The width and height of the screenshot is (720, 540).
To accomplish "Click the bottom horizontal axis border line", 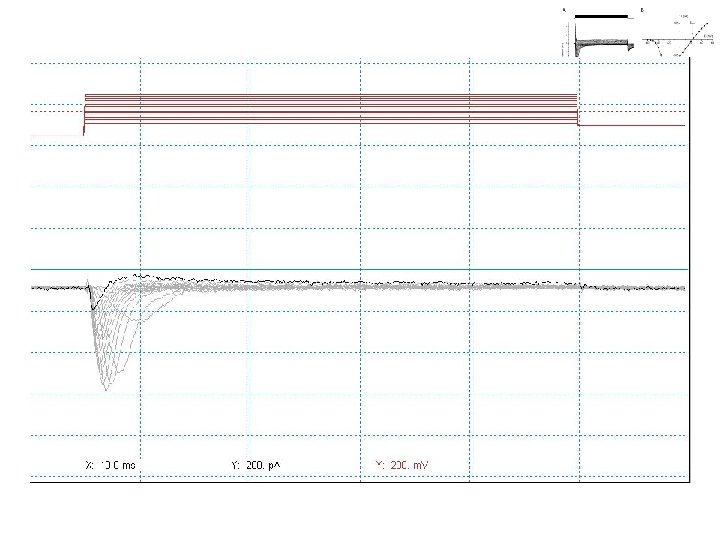I will [x=360, y=482].
